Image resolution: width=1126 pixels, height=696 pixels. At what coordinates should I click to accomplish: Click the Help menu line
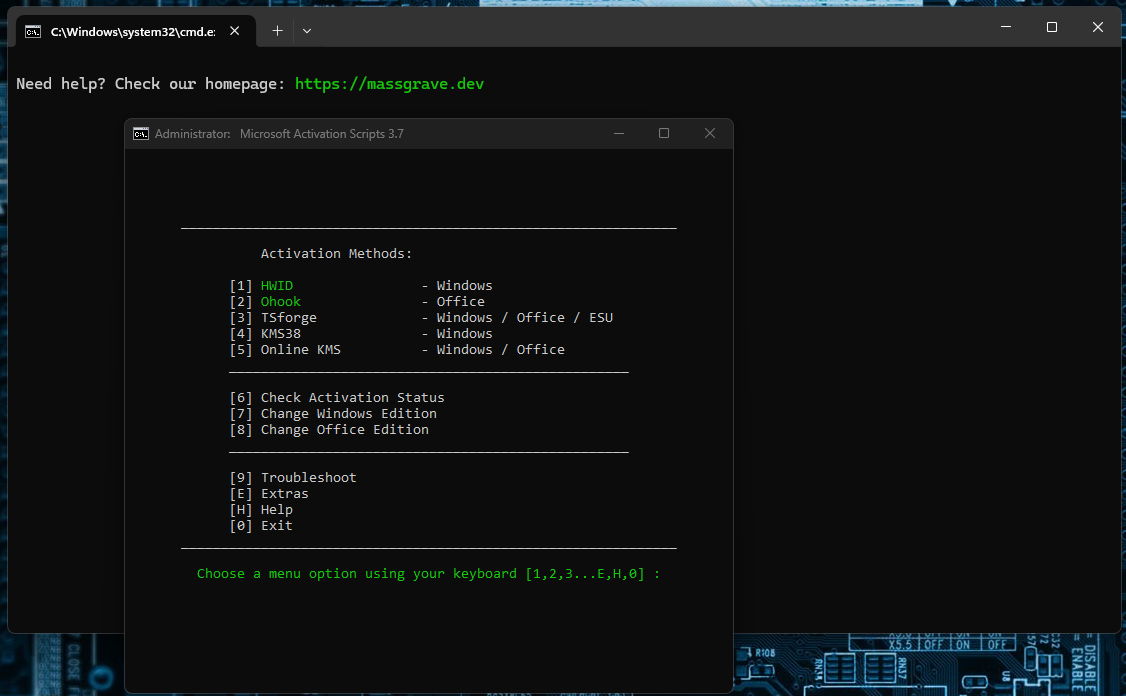click(x=261, y=510)
